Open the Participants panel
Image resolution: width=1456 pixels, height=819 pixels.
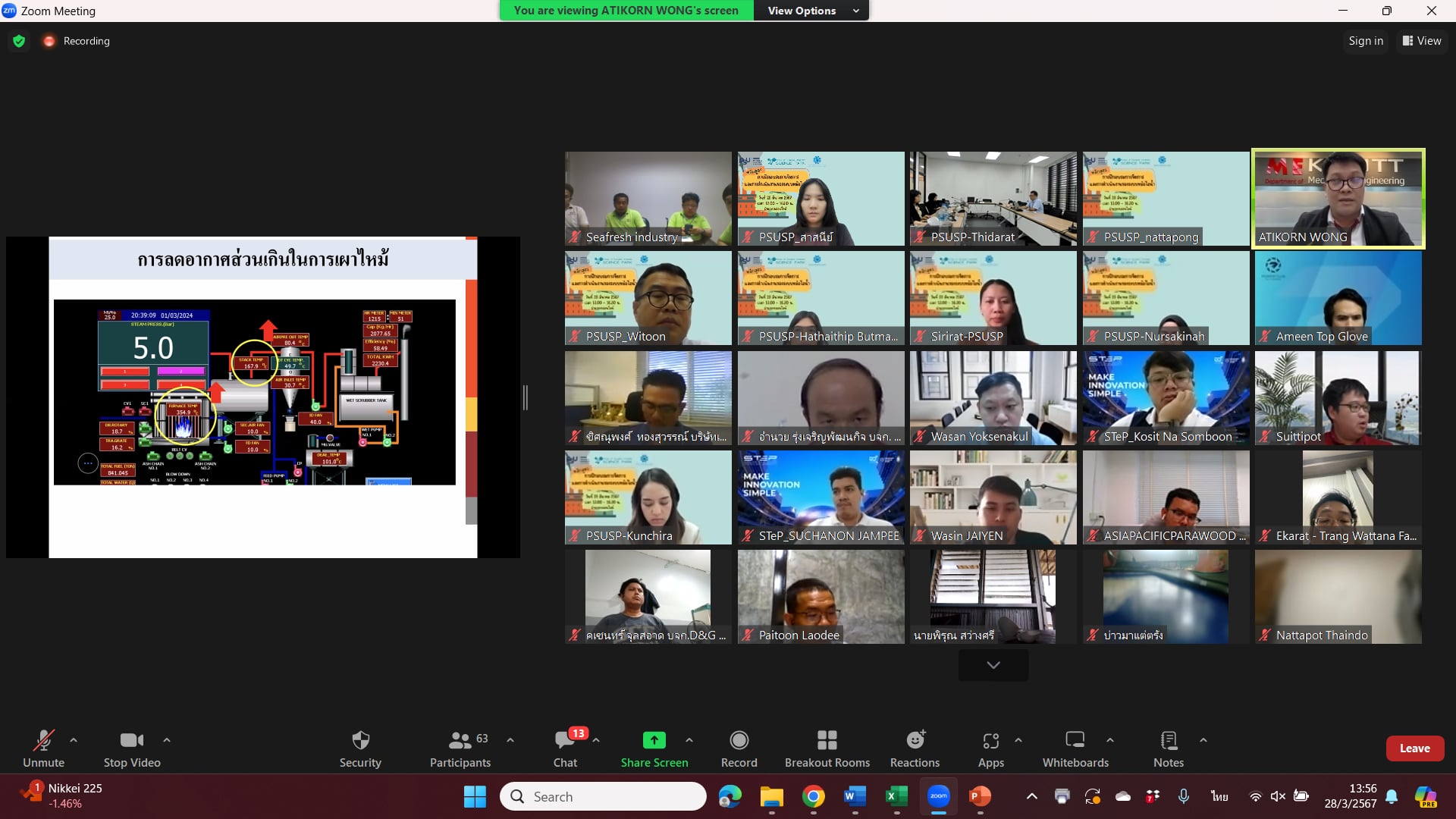click(460, 748)
